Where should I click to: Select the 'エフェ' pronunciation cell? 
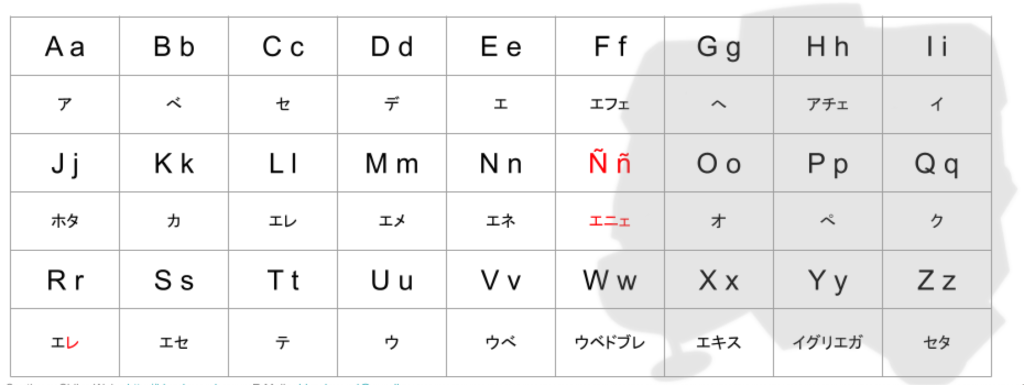click(x=610, y=104)
